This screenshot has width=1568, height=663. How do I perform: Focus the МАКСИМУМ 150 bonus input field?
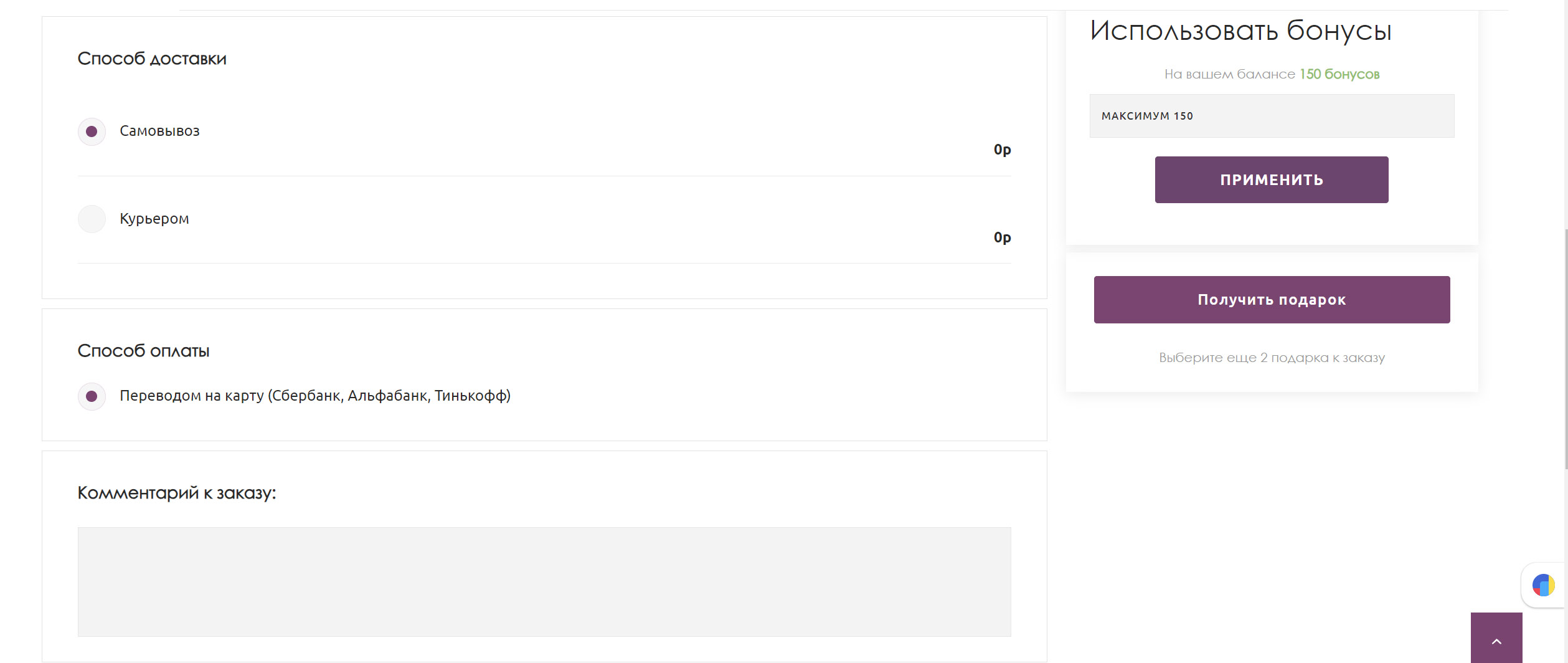coord(1271,116)
